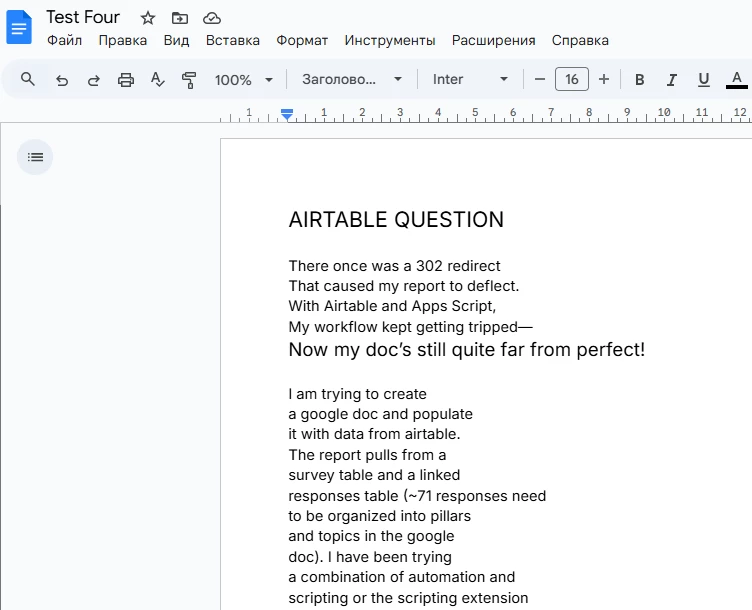
Task: Open the Вставка menu
Action: [233, 40]
